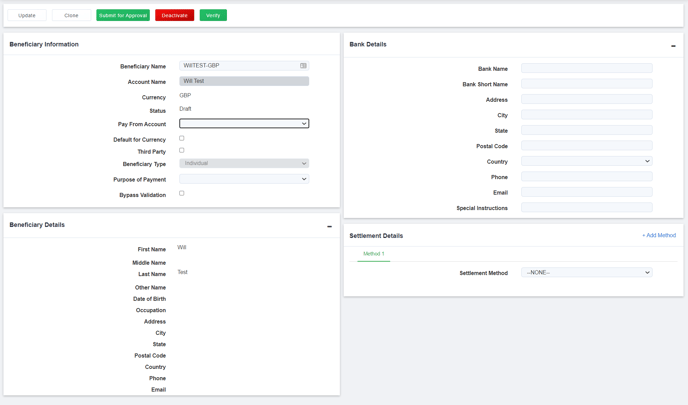Check the Bypass Validation box
The image size is (688, 405).
pos(182,194)
